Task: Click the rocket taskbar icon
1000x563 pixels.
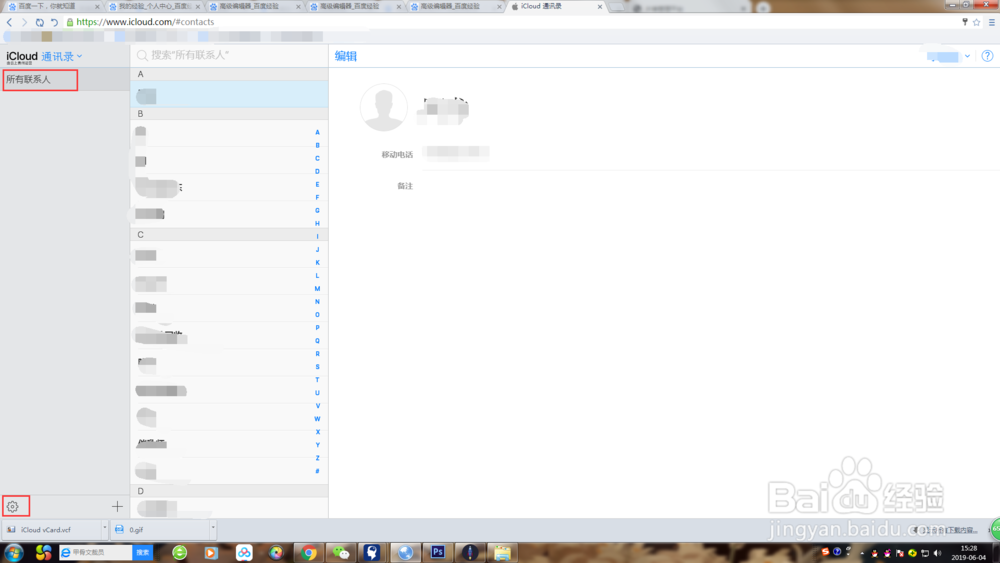Action: tap(470, 552)
